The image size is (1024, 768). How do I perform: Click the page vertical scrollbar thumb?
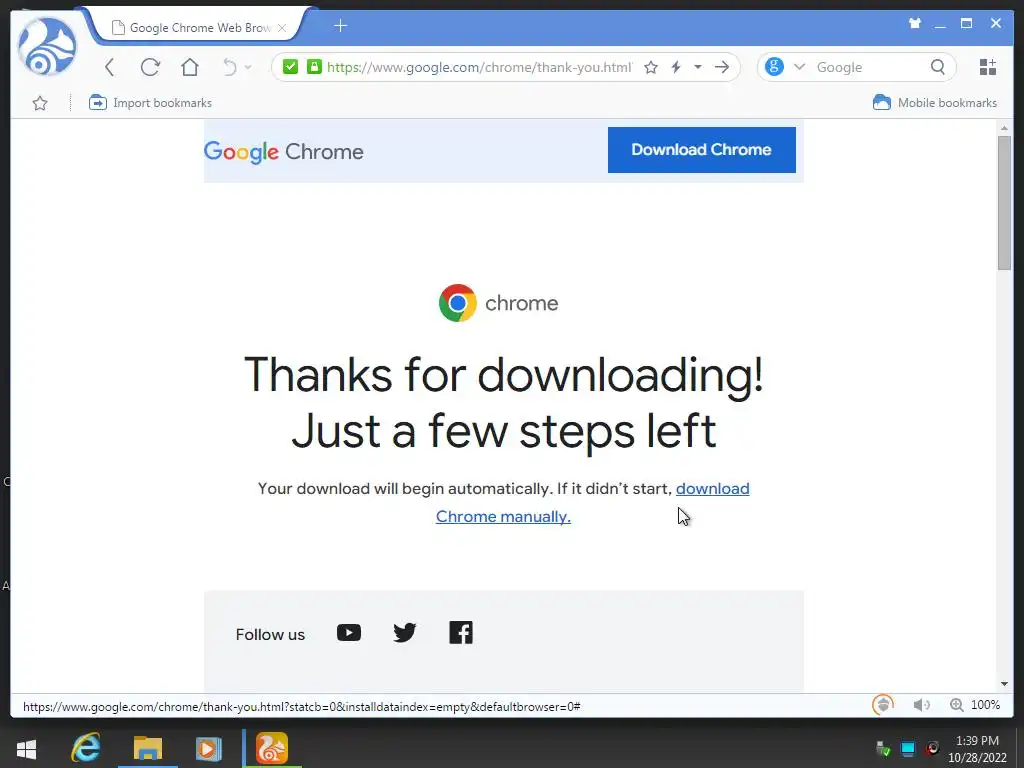click(1004, 202)
